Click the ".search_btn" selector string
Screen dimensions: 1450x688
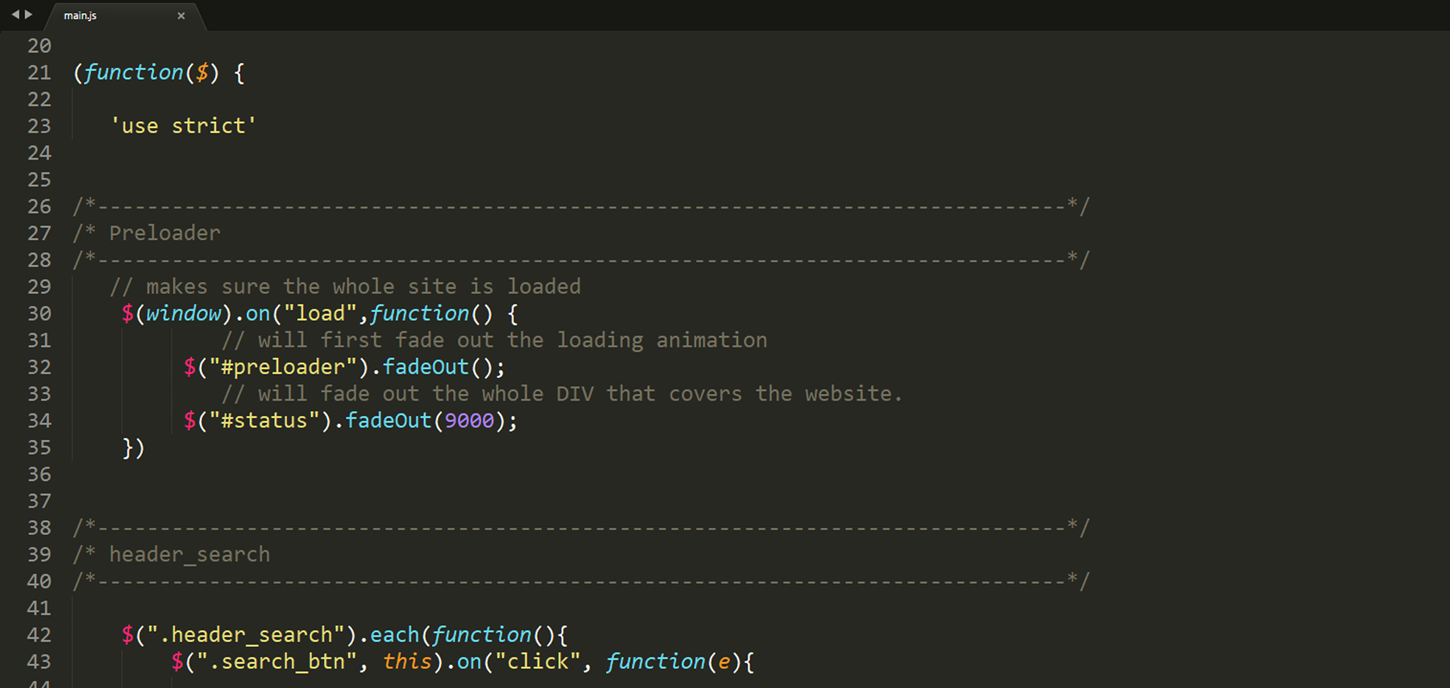coord(277,662)
